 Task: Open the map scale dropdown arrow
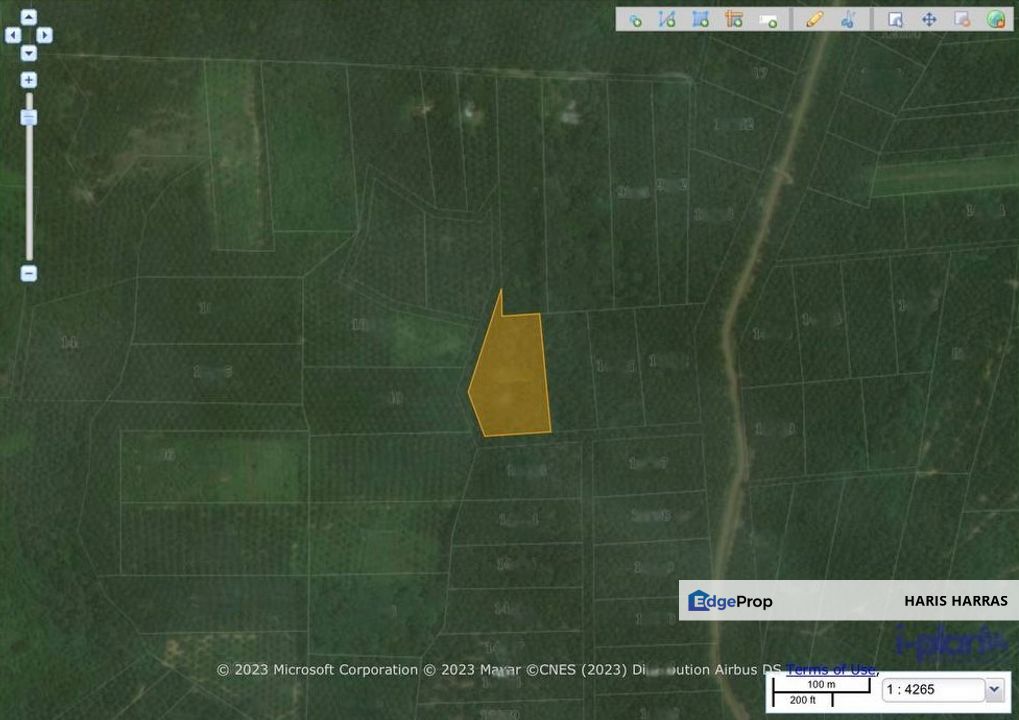994,689
